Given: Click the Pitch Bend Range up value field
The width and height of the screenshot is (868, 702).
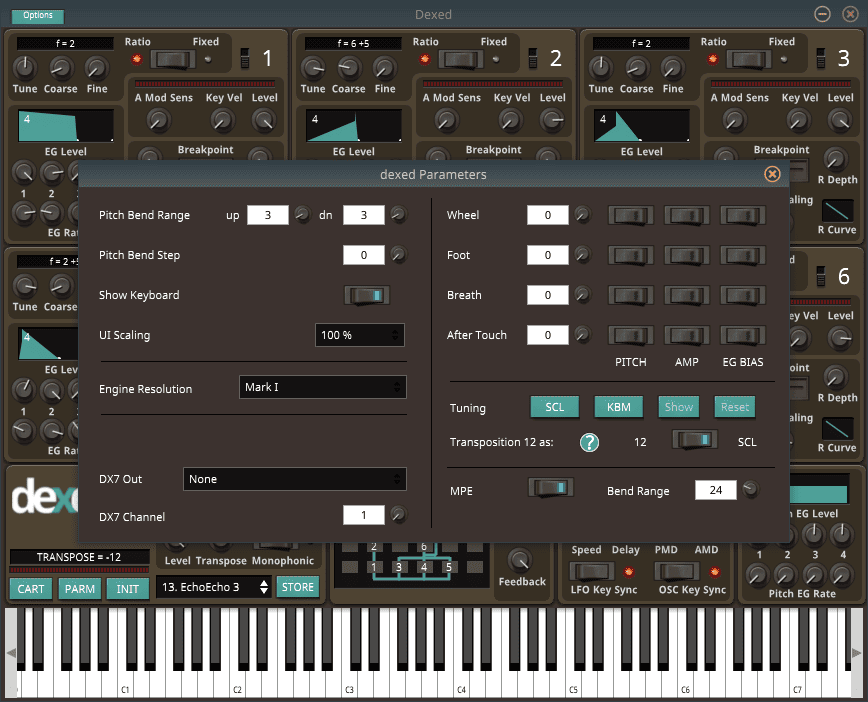Looking at the screenshot, I should coord(268,215).
